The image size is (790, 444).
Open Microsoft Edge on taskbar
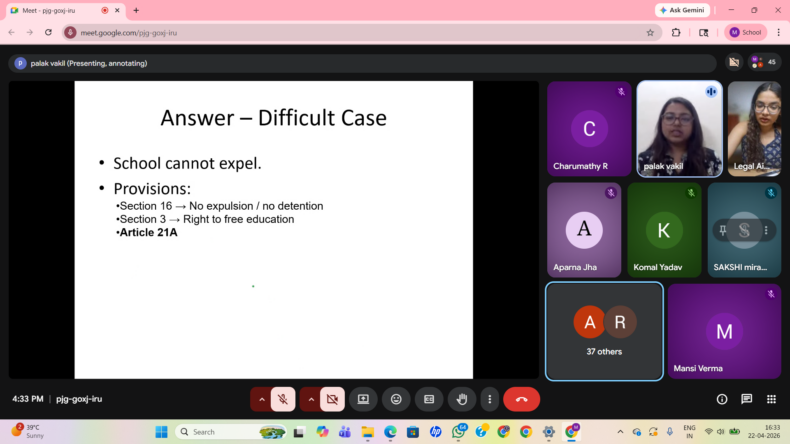click(390, 432)
